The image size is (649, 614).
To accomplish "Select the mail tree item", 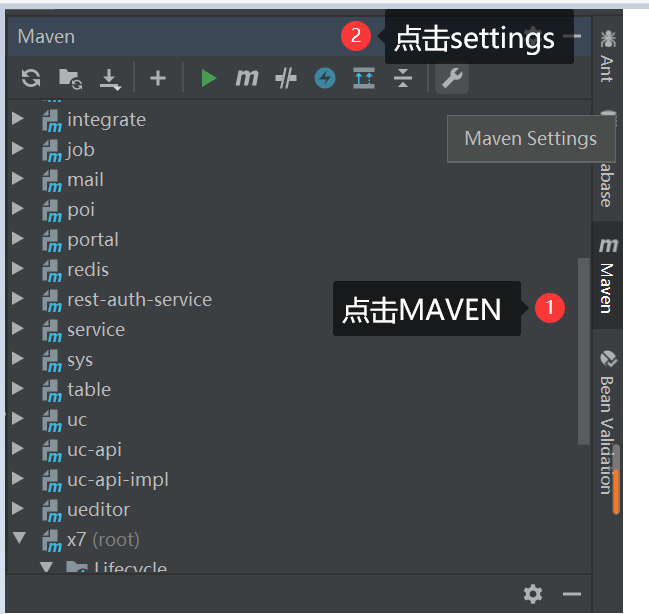I will tap(85, 180).
